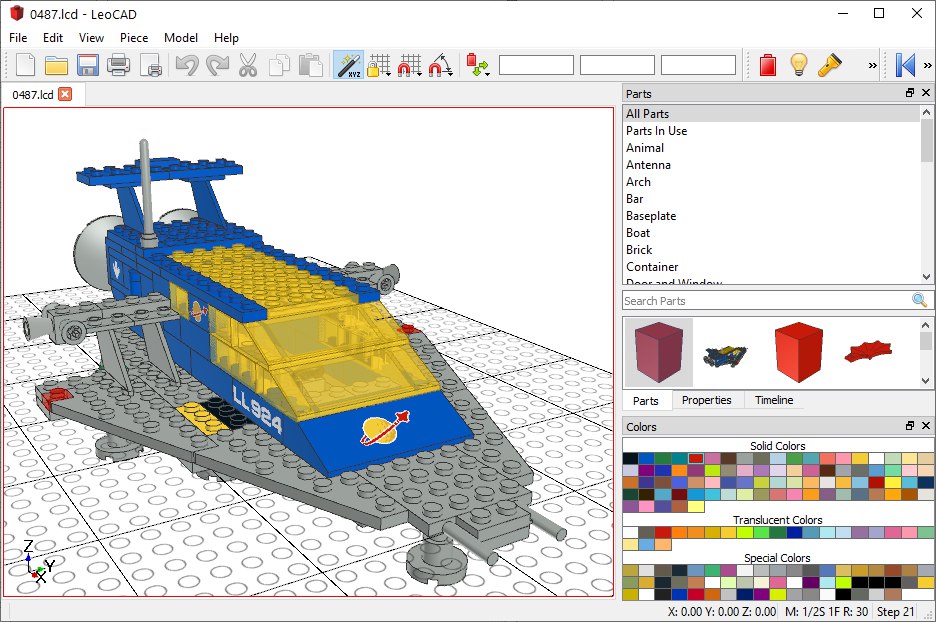
Task: Select the Container category
Action: [x=771, y=267]
